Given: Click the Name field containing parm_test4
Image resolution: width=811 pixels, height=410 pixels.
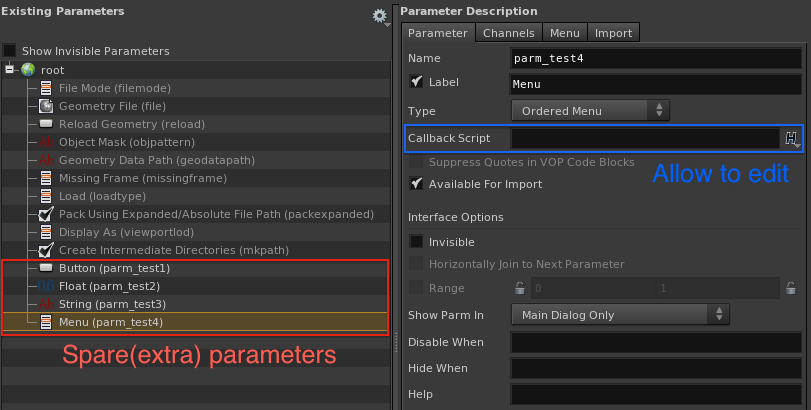Looking at the screenshot, I should point(656,58).
